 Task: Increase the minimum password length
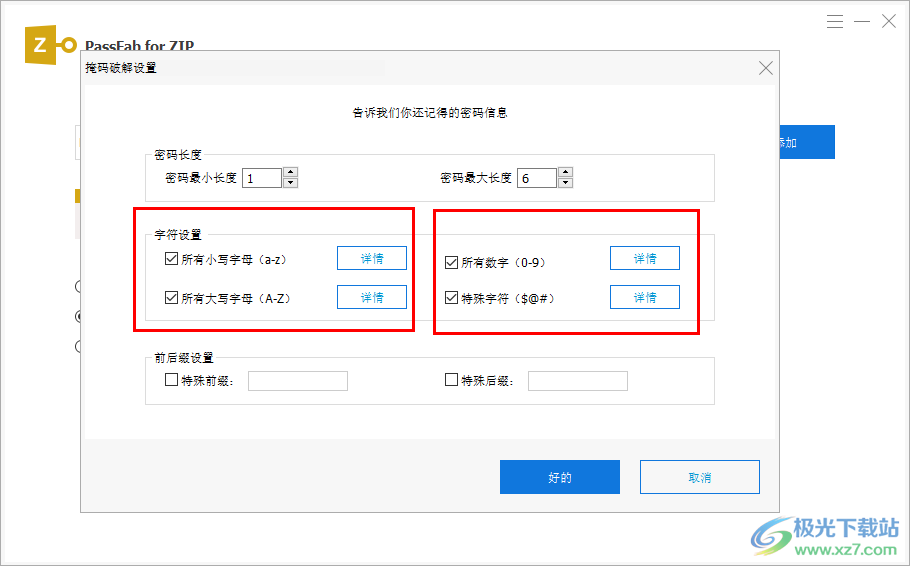pos(290,172)
